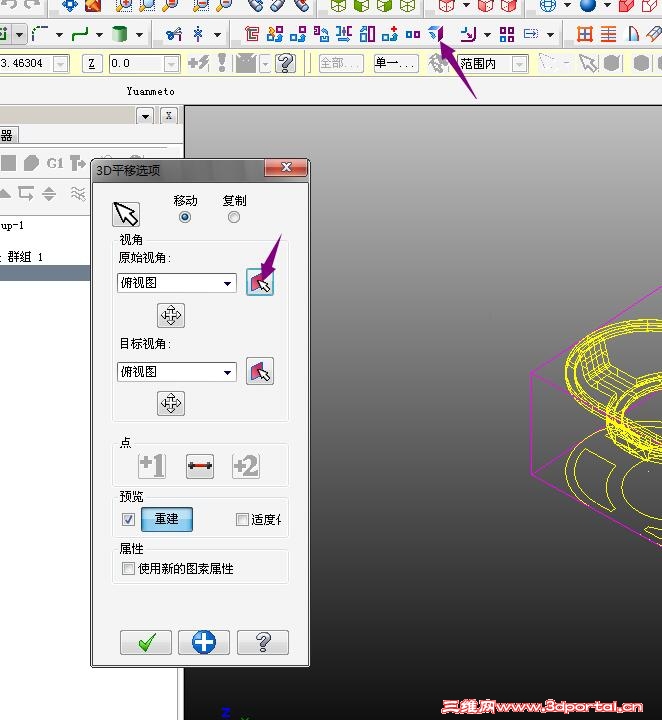Click the green cylinder primitive icon
Image resolution: width=662 pixels, height=720 pixels.
(119, 34)
